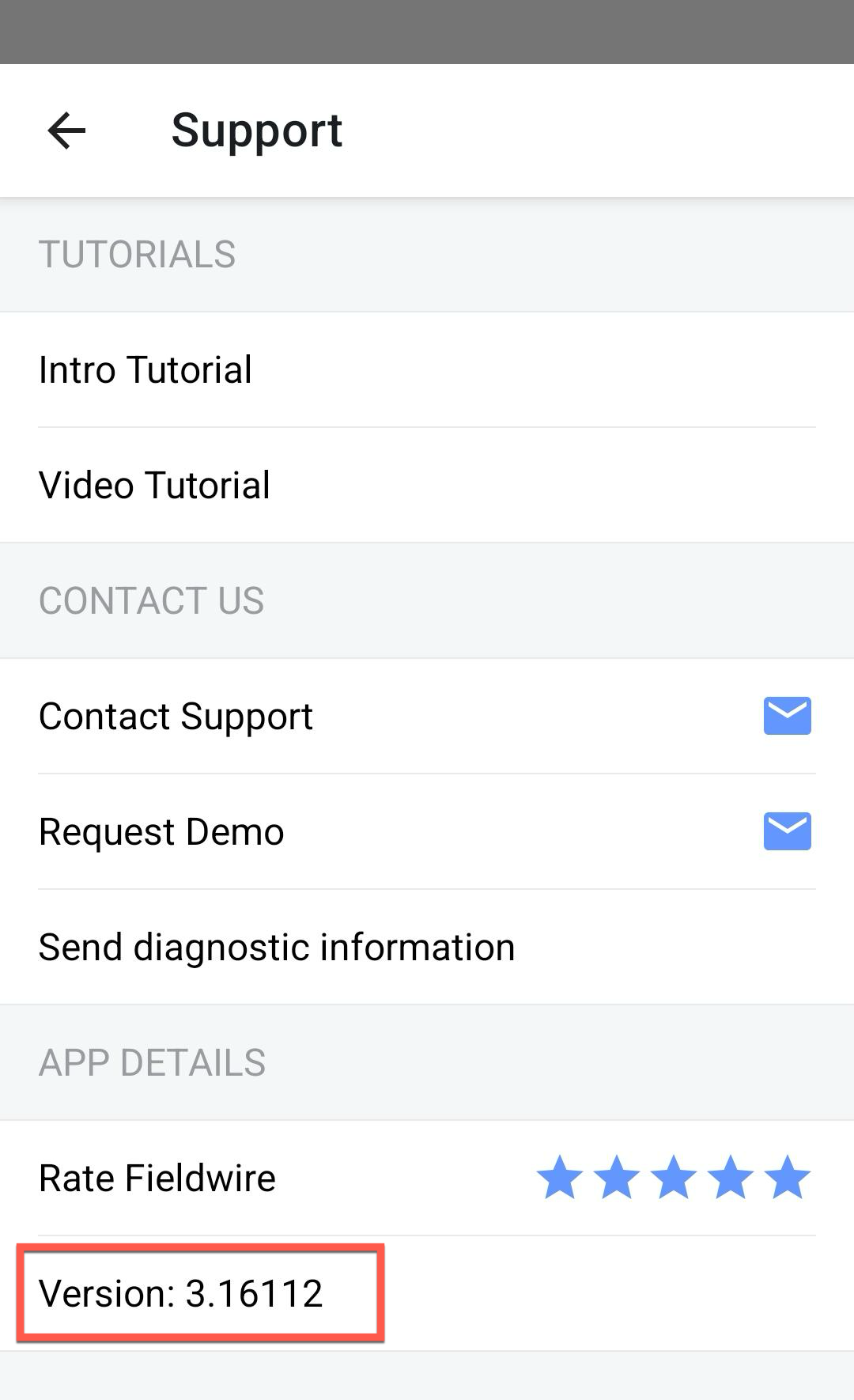This screenshot has width=854, height=1400.
Task: Select Contact Support text
Action: click(x=176, y=717)
